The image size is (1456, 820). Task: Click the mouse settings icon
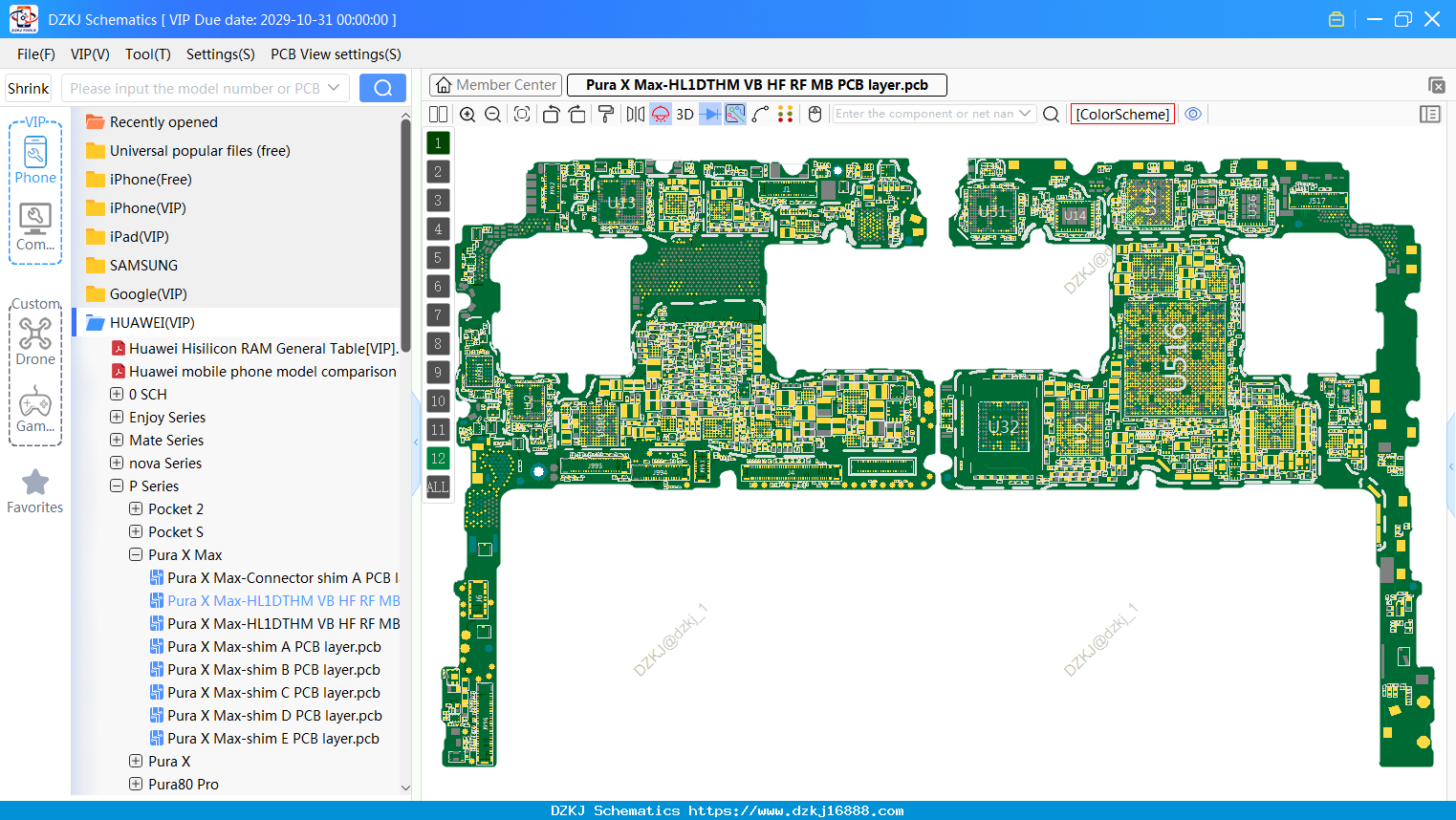coord(815,114)
